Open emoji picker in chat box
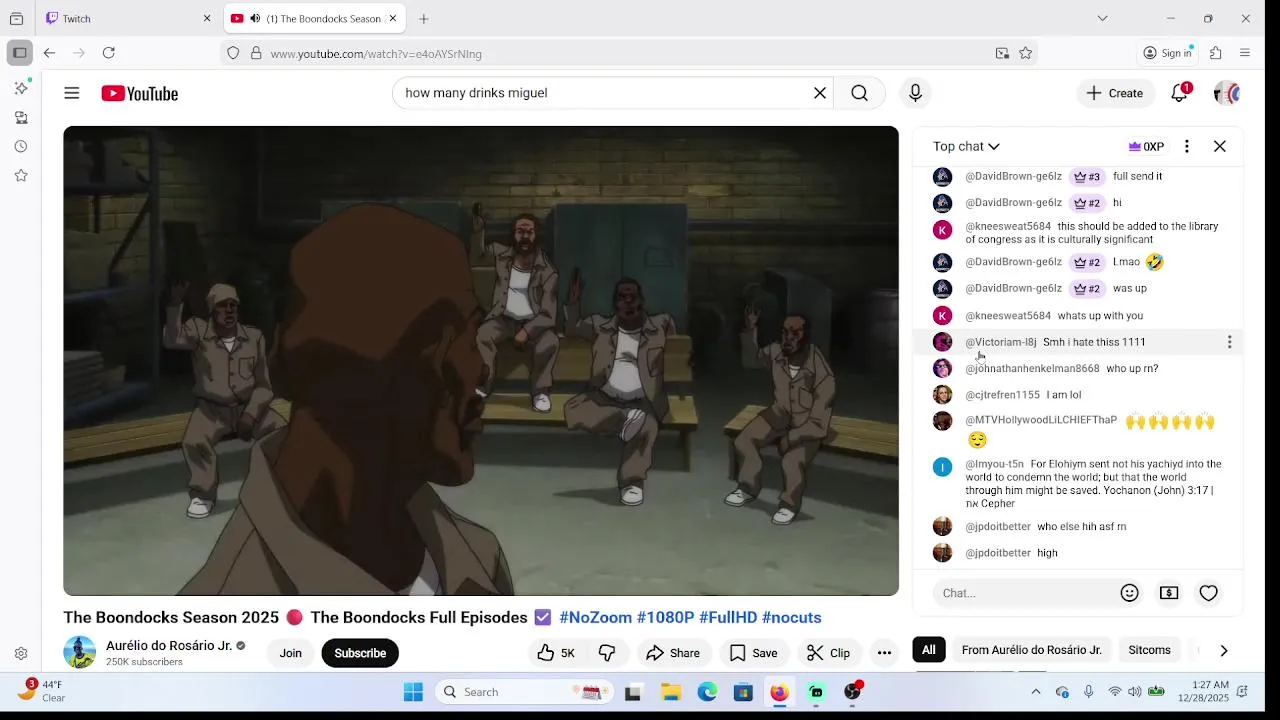The height and width of the screenshot is (720, 1280). pyautogui.click(x=1130, y=593)
